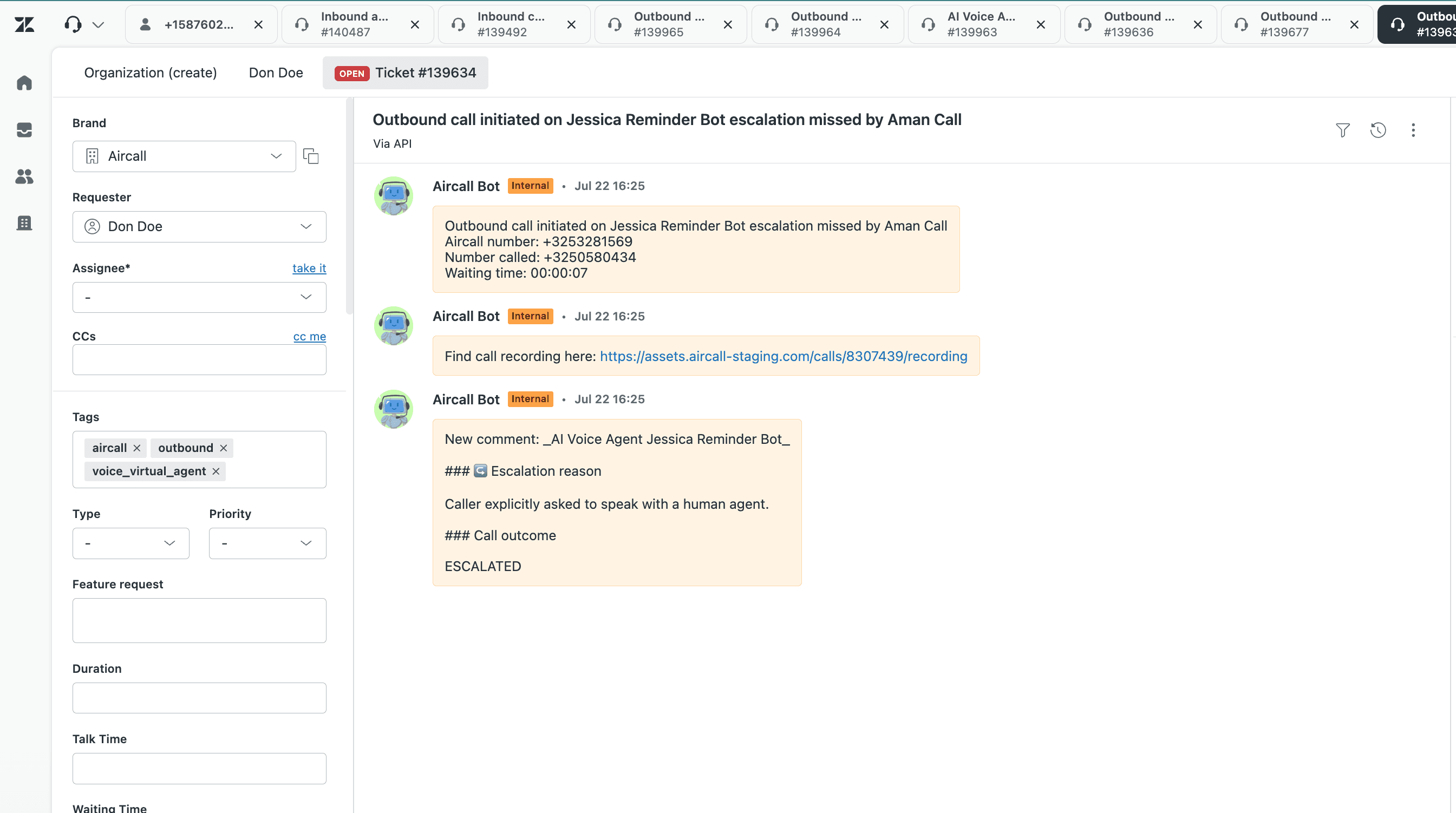Open the conversation filter funnel icon
Viewport: 1456px width, 813px height.
(x=1342, y=130)
